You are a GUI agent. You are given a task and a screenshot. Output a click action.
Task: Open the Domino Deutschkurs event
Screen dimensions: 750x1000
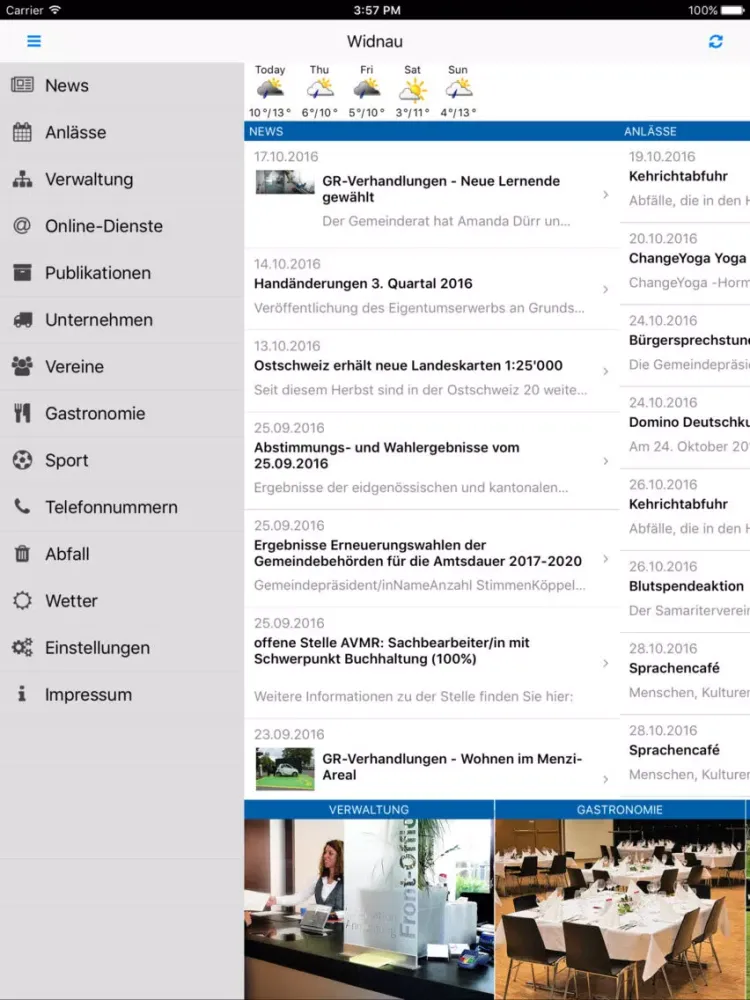685,428
